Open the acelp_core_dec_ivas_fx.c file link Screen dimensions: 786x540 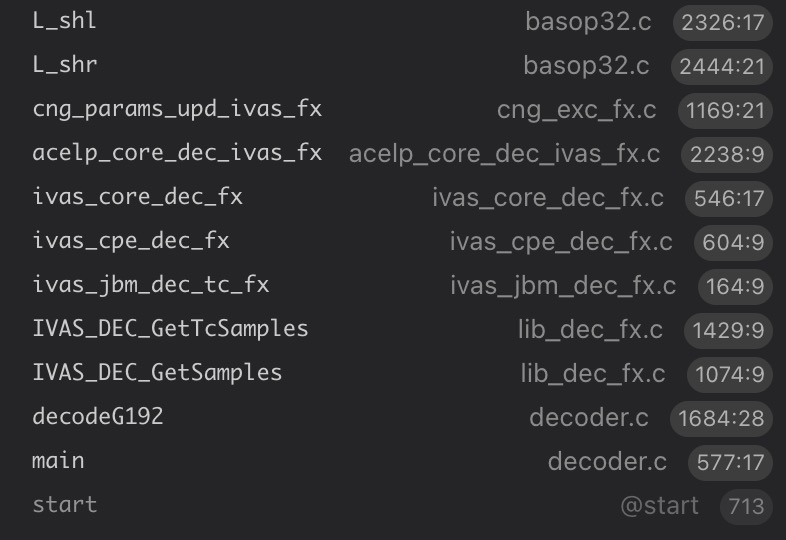click(x=504, y=154)
